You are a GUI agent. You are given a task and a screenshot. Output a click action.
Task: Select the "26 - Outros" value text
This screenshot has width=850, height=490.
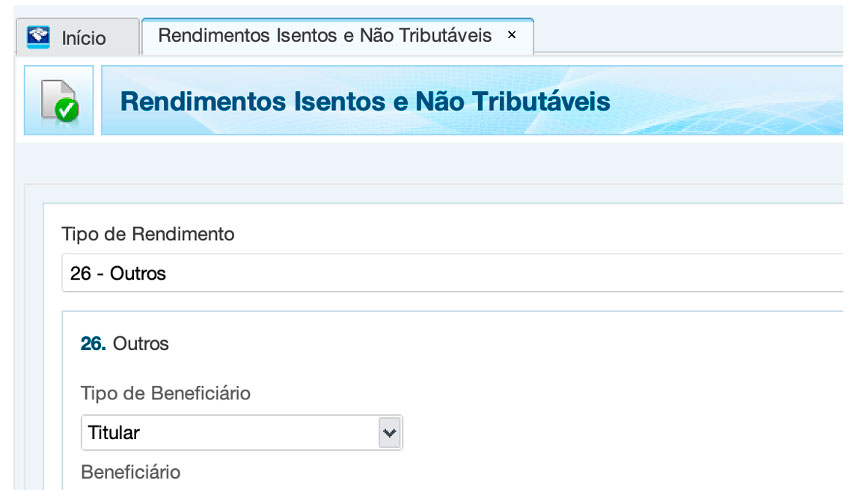[x=118, y=273]
